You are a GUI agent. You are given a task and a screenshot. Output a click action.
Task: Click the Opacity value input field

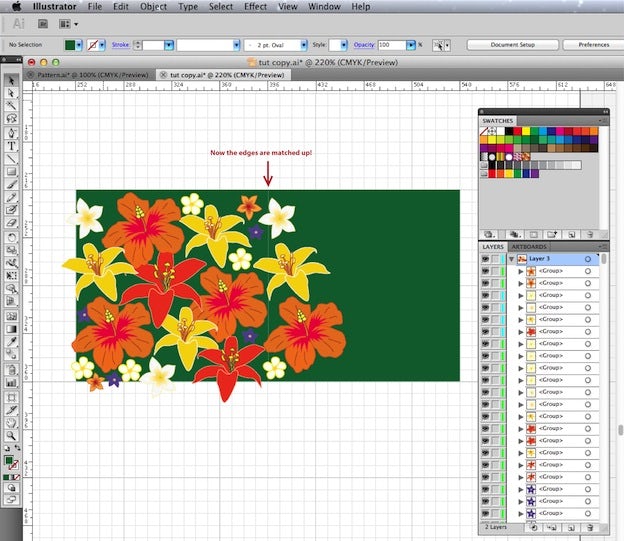point(392,45)
